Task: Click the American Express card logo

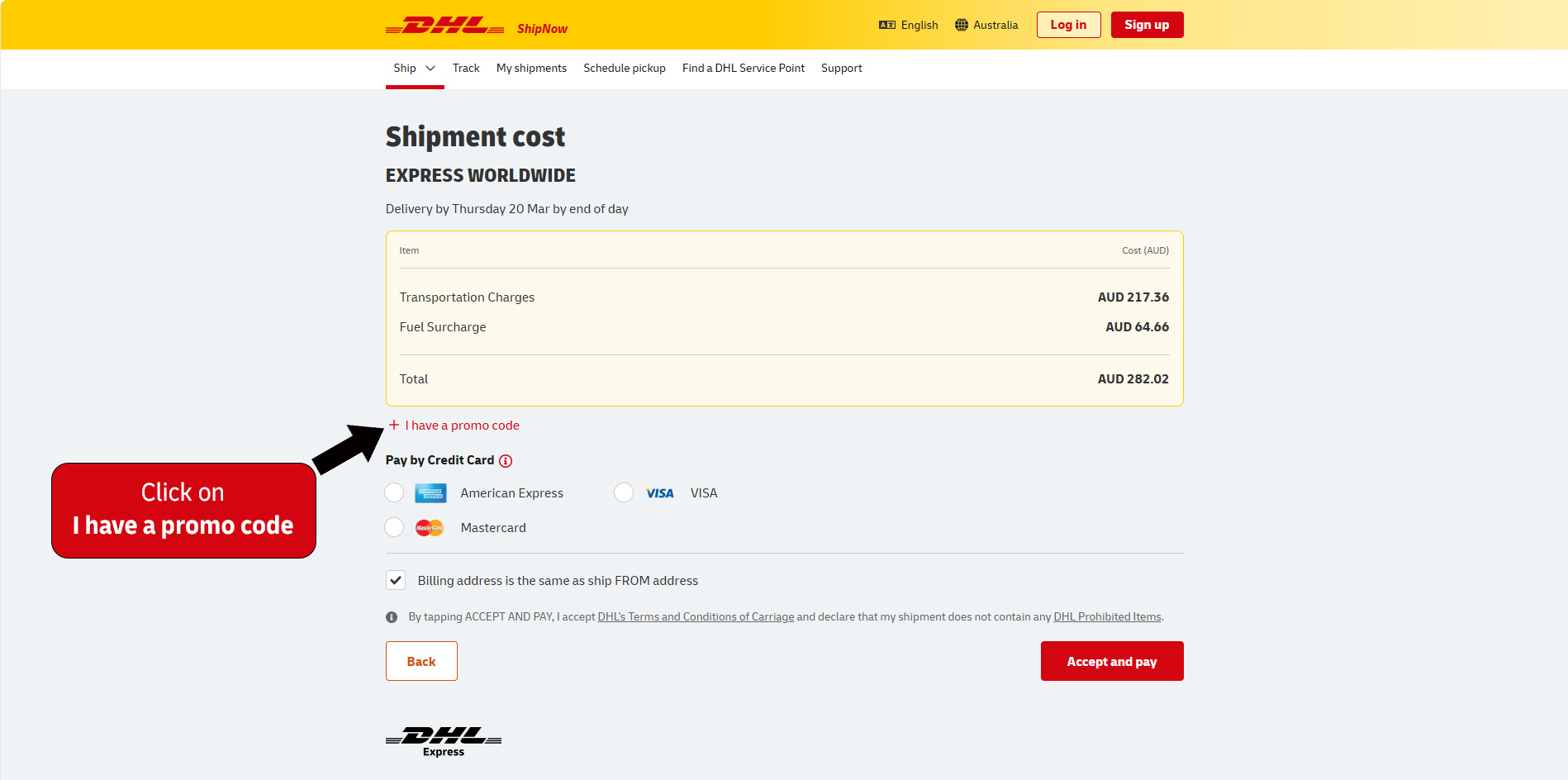Action: click(x=430, y=493)
